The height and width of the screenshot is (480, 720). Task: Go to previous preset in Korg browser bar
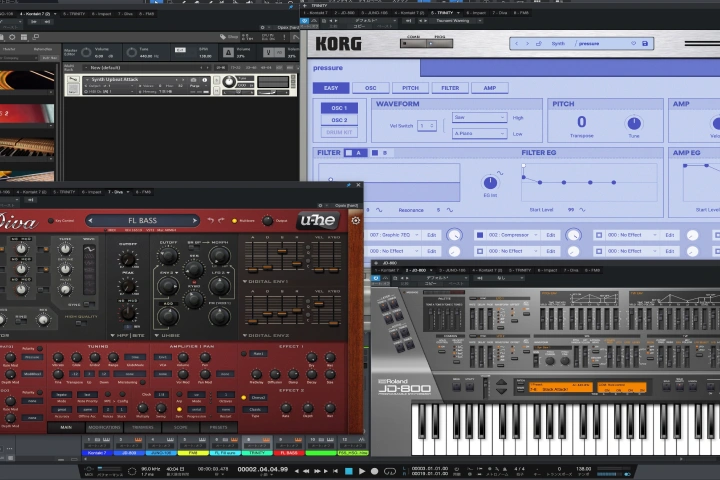pos(517,44)
